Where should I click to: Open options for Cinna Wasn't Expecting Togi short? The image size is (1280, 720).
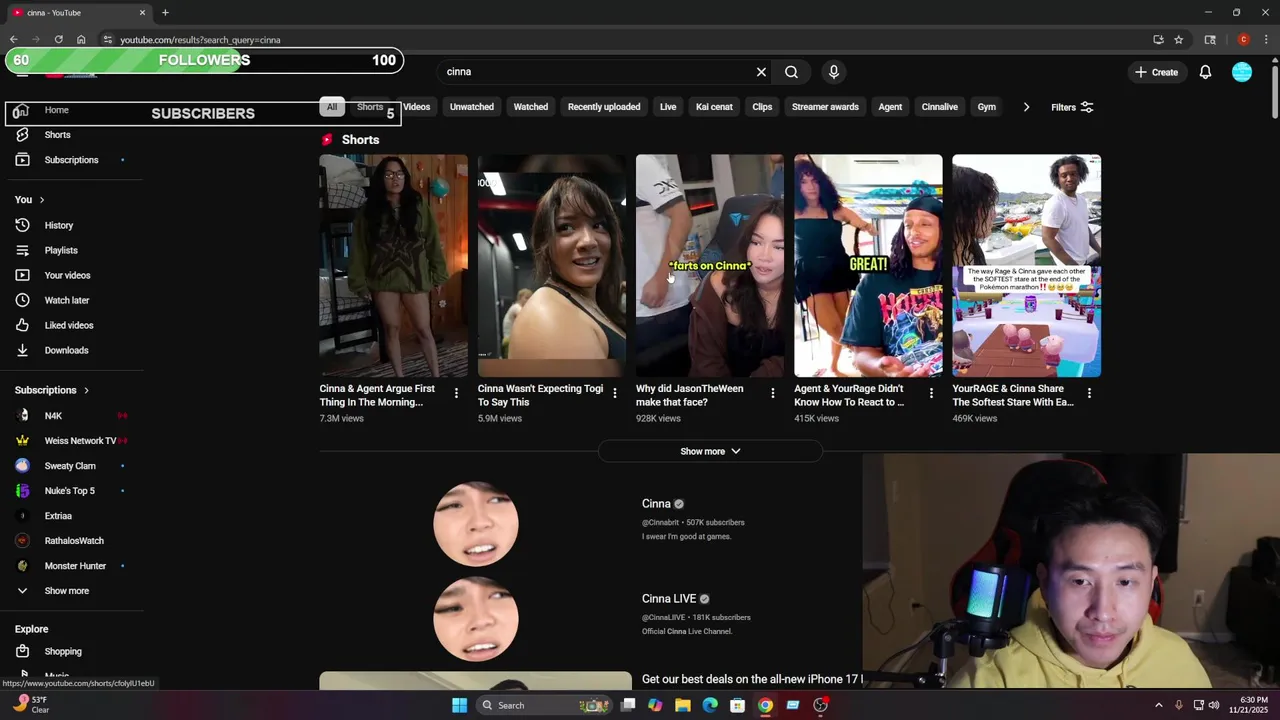(x=614, y=393)
